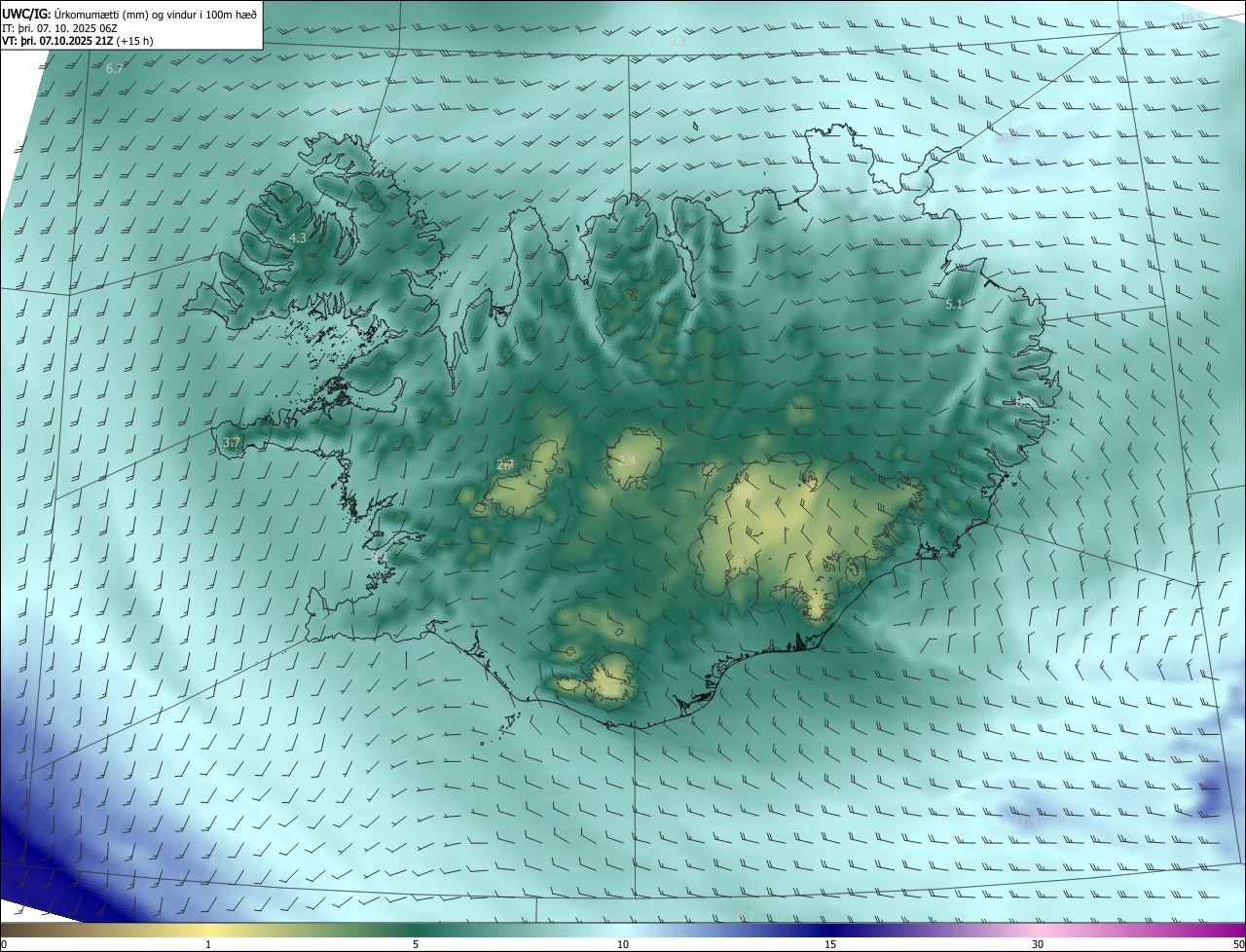Screen dimensions: 1246x952
Task: Click the 50 tick label on the colorbar
Action: (x=1238, y=945)
